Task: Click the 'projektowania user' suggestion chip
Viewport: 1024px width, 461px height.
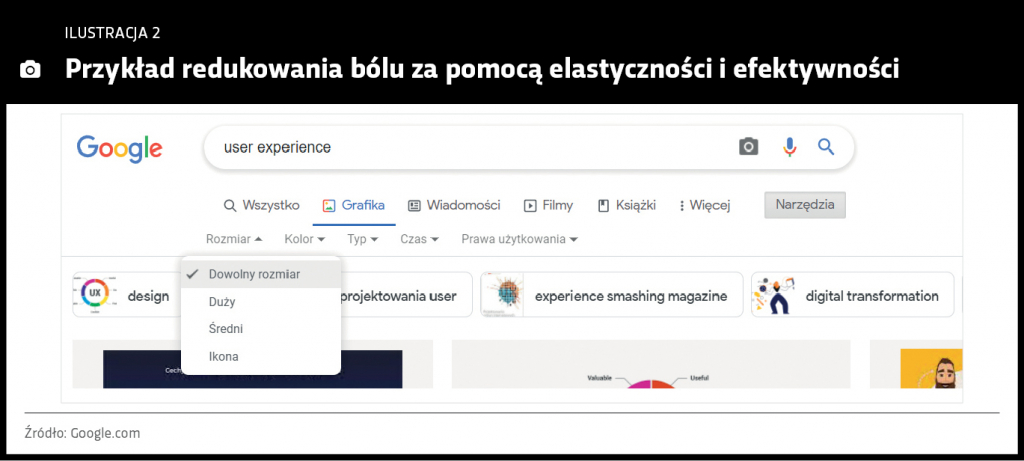Action: pyautogui.click(x=406, y=295)
